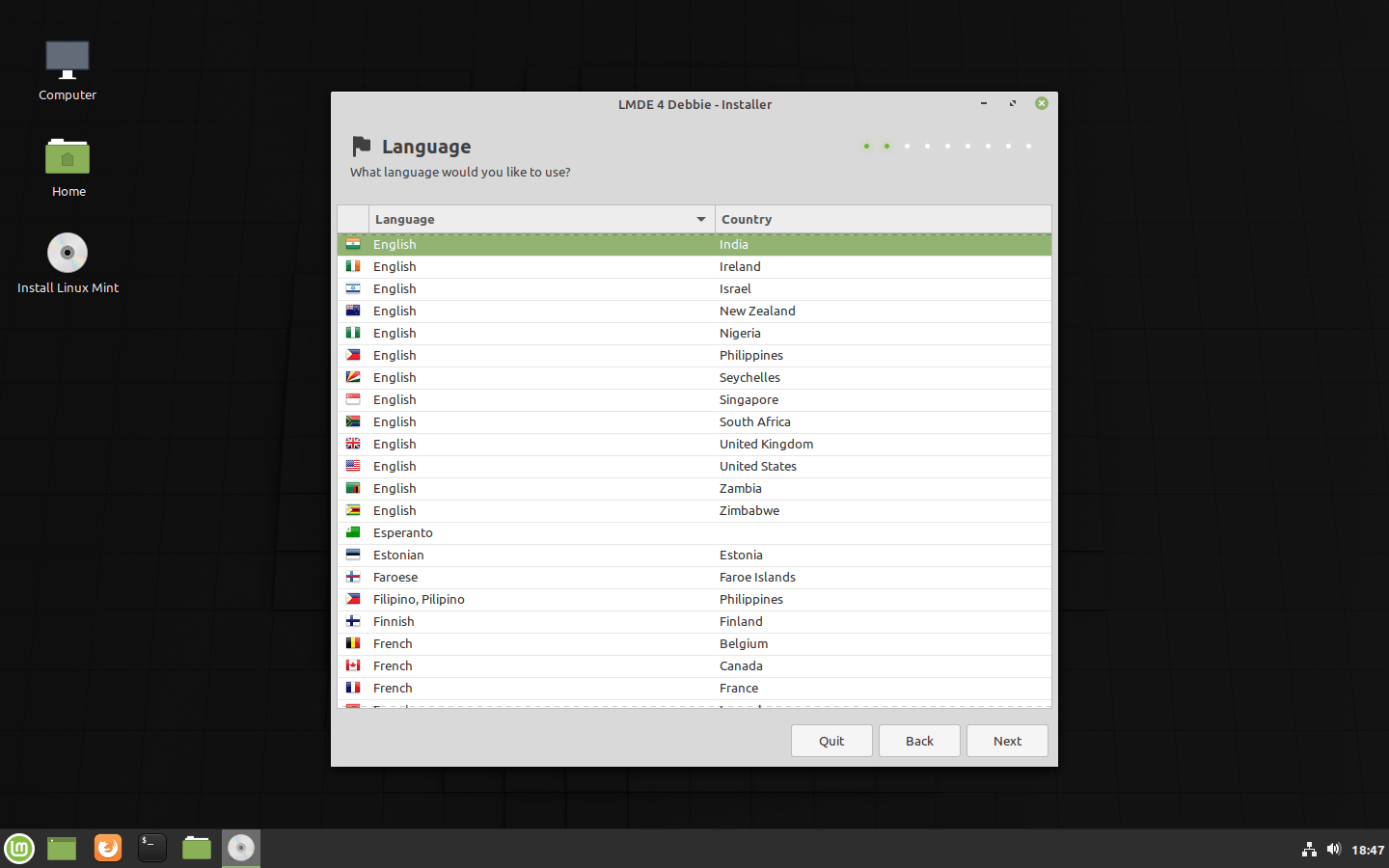Click the Quit button

tap(831, 741)
